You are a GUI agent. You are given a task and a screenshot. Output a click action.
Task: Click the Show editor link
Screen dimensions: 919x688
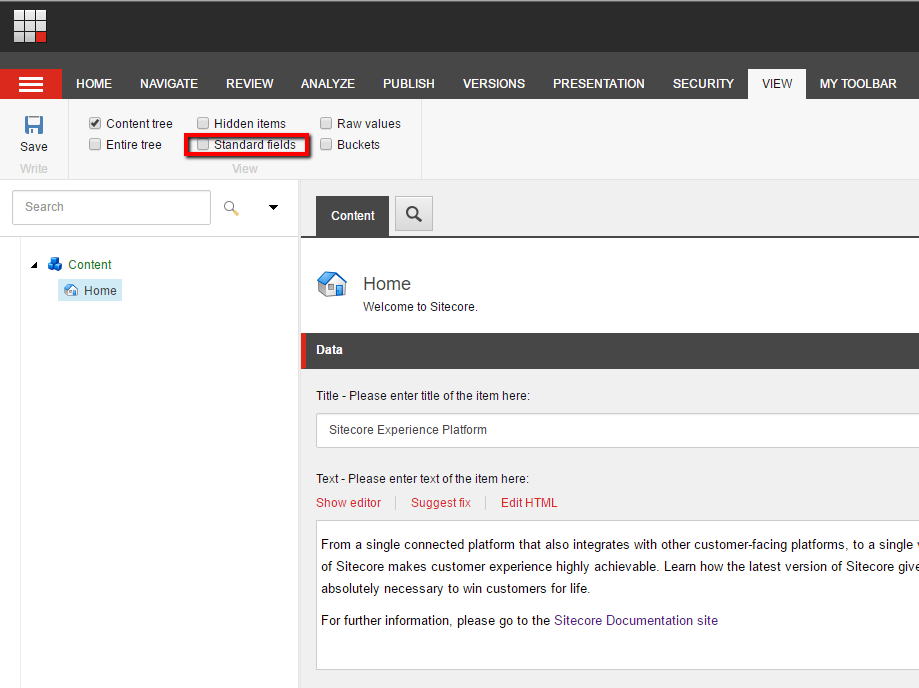pyautogui.click(x=348, y=503)
